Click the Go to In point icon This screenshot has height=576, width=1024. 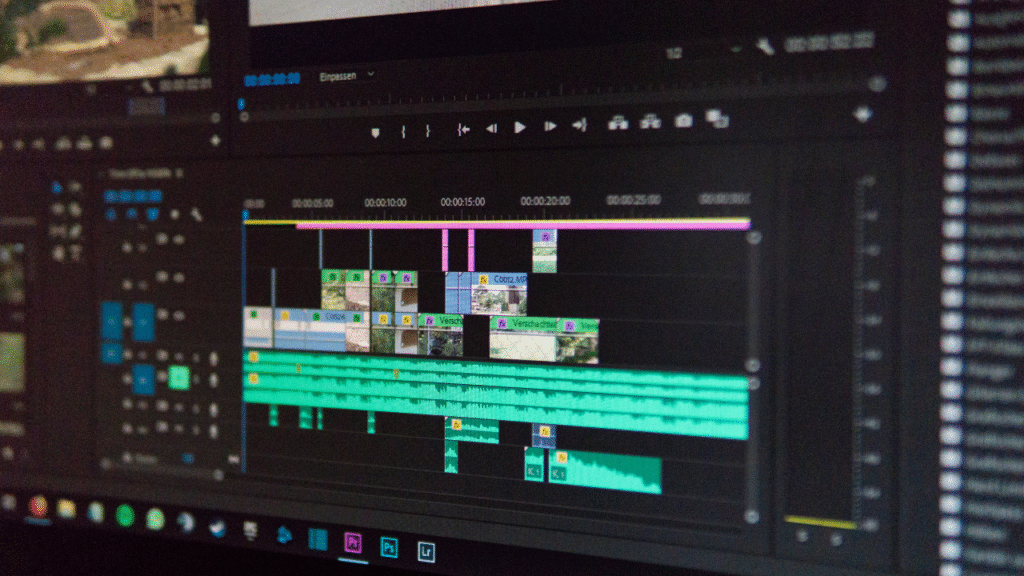(463, 129)
